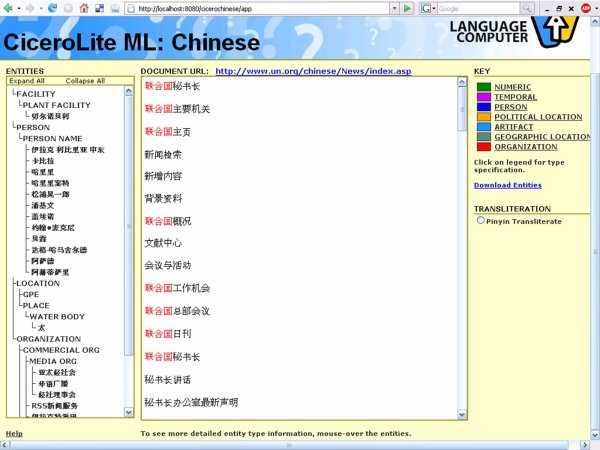Click the TEMPORAL legend link

coord(515,97)
